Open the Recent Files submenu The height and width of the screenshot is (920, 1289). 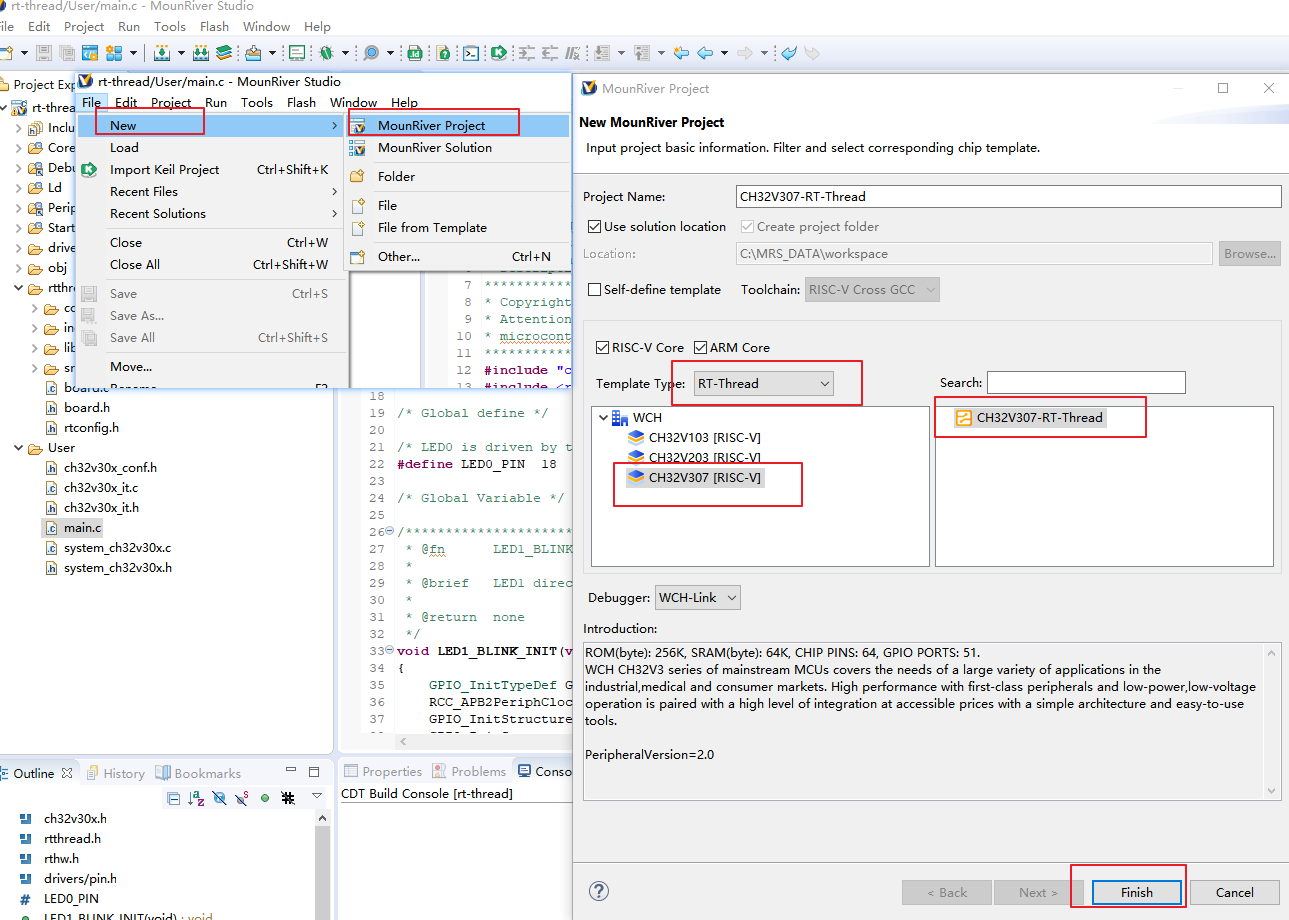pyautogui.click(x=210, y=192)
